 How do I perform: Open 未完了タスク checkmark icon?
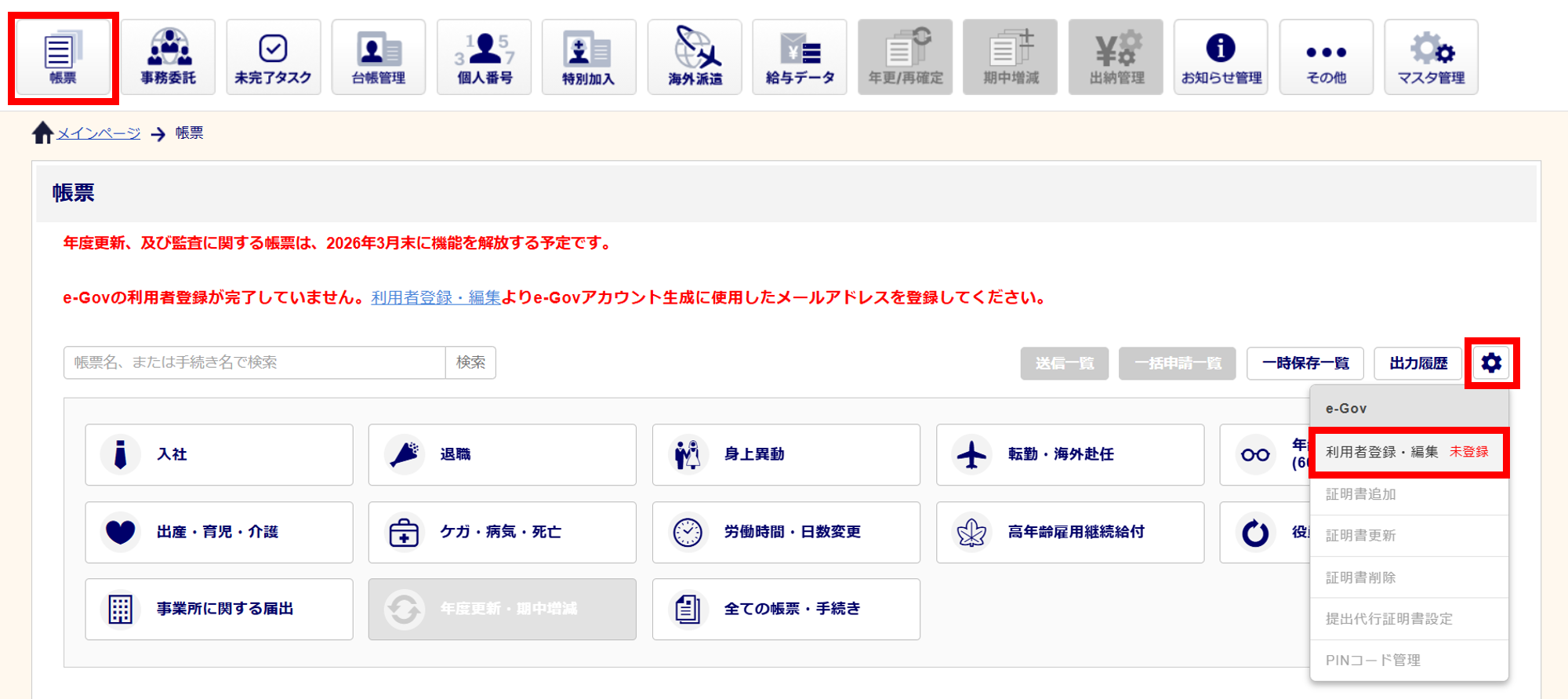273,57
